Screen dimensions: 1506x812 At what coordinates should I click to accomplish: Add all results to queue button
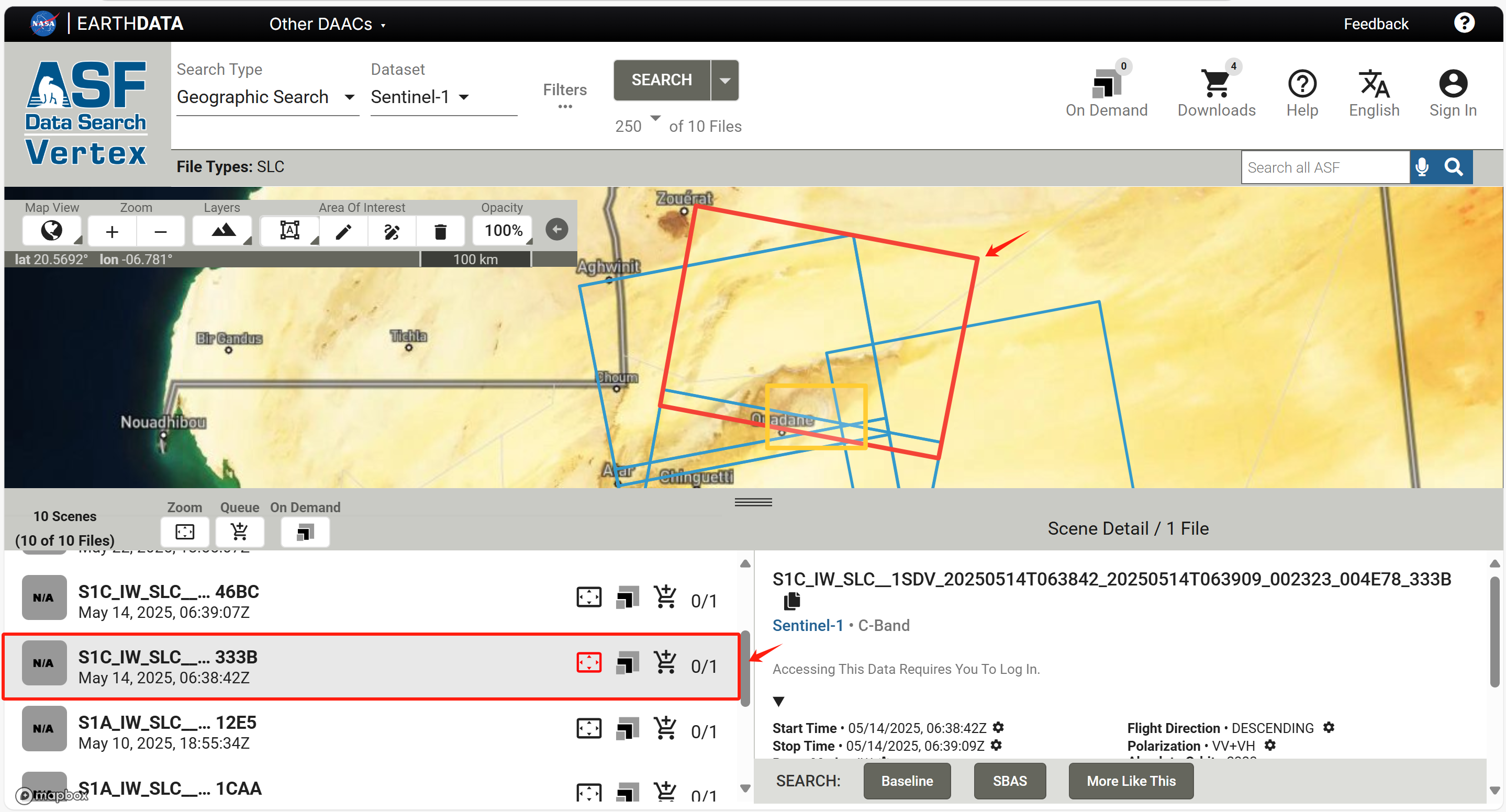(x=240, y=532)
